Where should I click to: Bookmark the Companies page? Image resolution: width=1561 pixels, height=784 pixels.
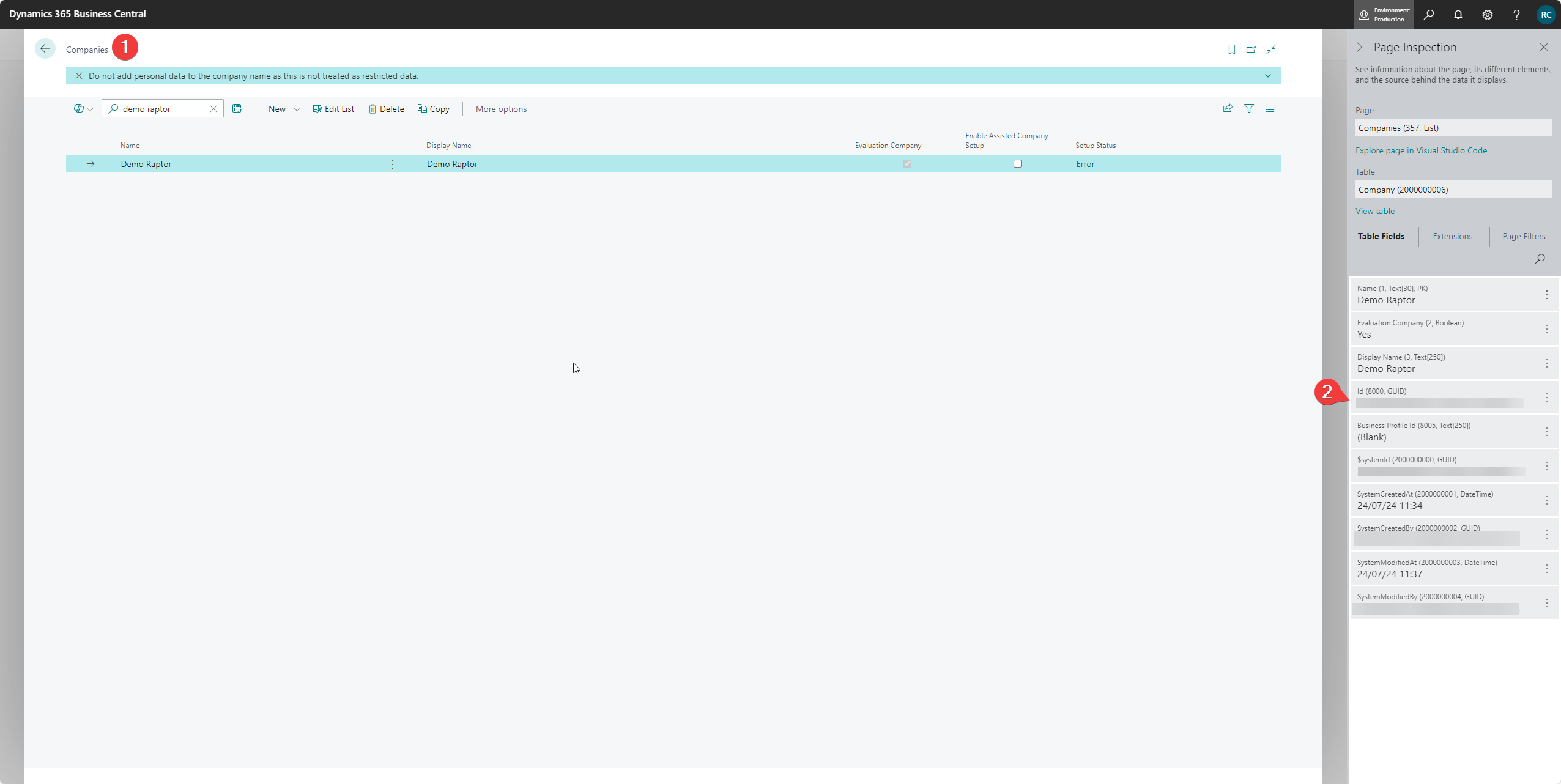point(1231,50)
